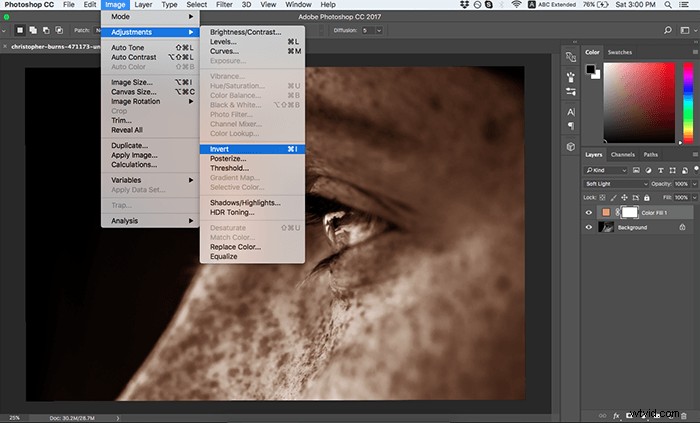Open the Brush presets panel icon

(571, 77)
